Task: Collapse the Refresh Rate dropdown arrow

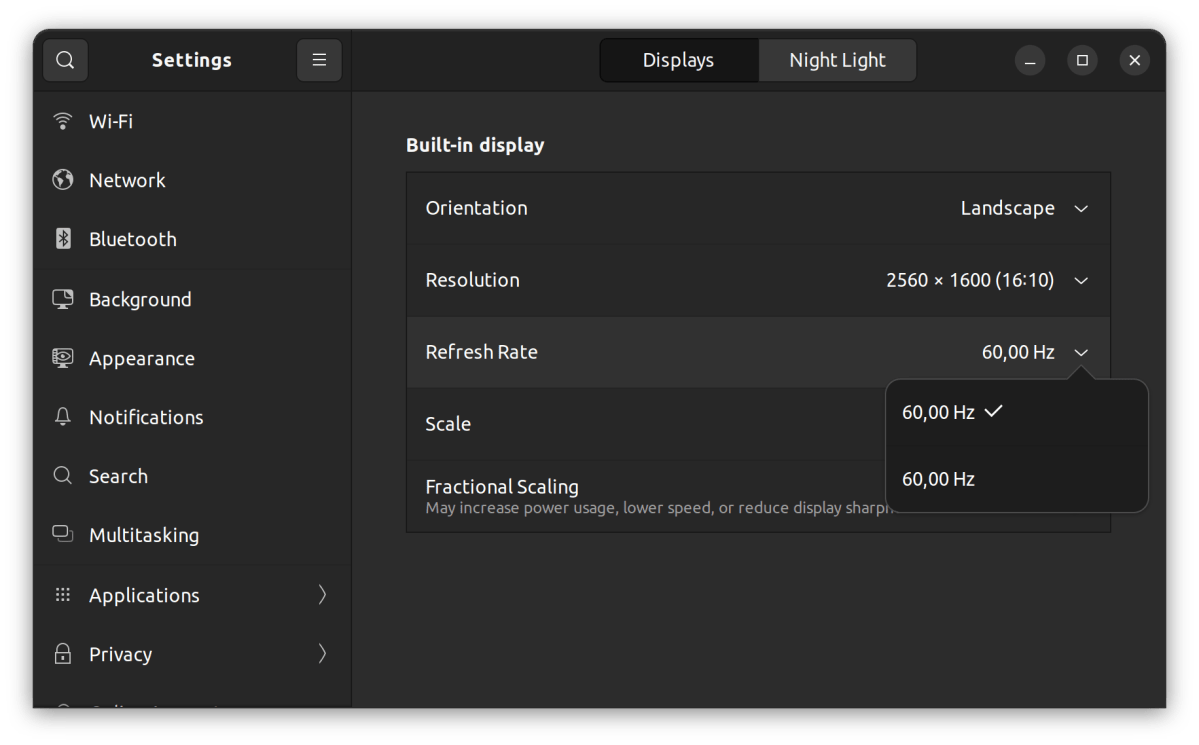Action: click(1080, 353)
